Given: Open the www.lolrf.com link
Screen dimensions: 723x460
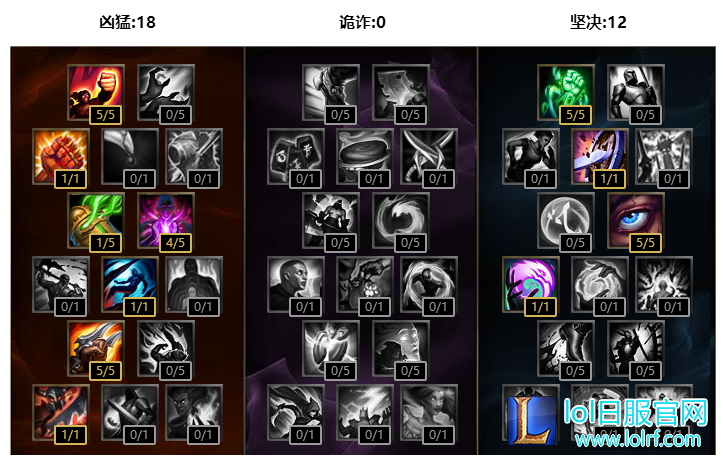Looking at the screenshot, I should [638, 439].
